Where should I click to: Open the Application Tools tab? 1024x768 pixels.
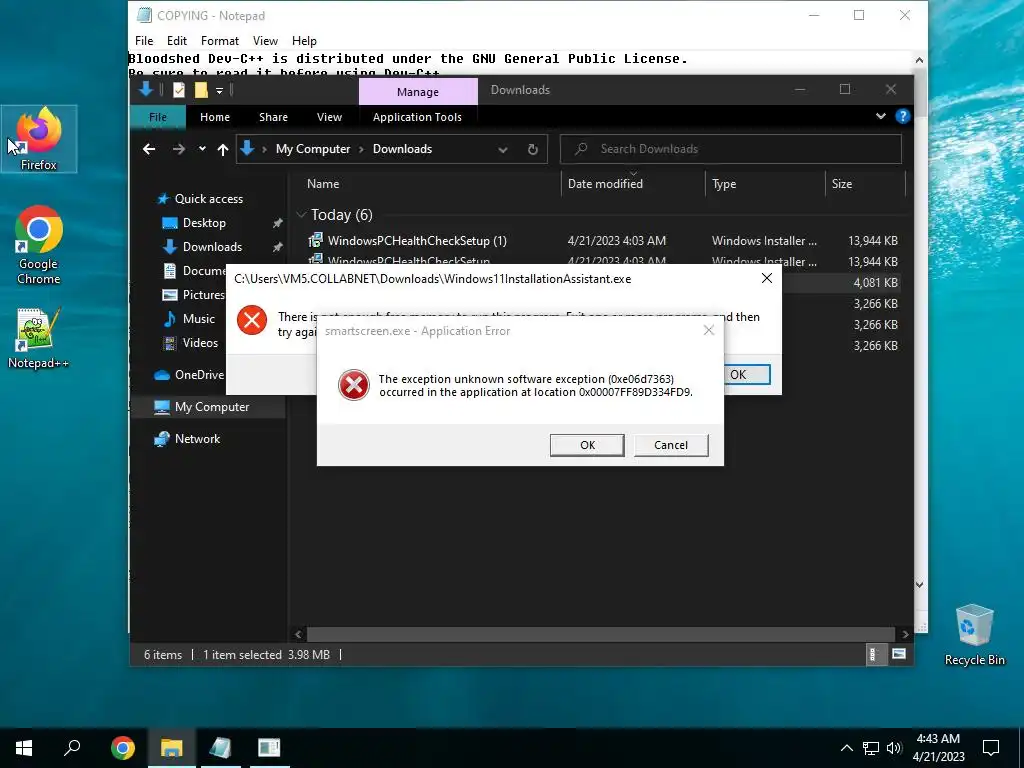pos(417,117)
